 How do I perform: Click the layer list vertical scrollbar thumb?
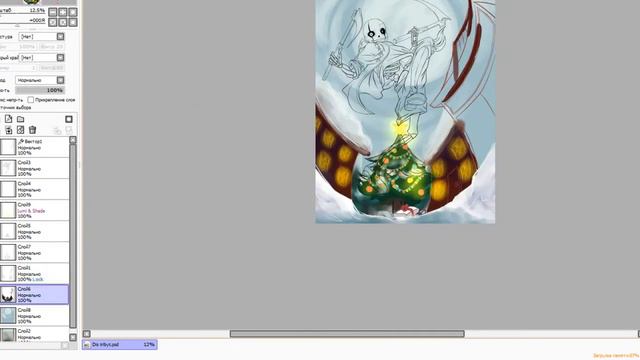(x=73, y=236)
